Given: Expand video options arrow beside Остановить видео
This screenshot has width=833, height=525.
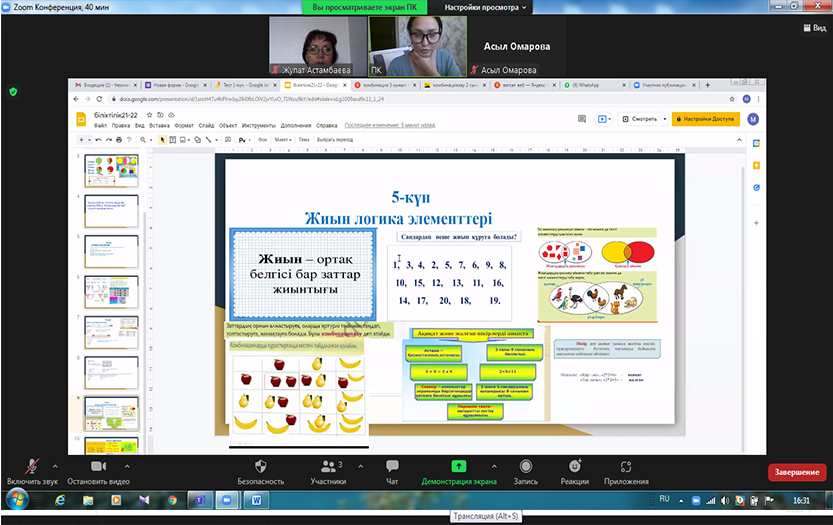Looking at the screenshot, I should coord(135,466).
